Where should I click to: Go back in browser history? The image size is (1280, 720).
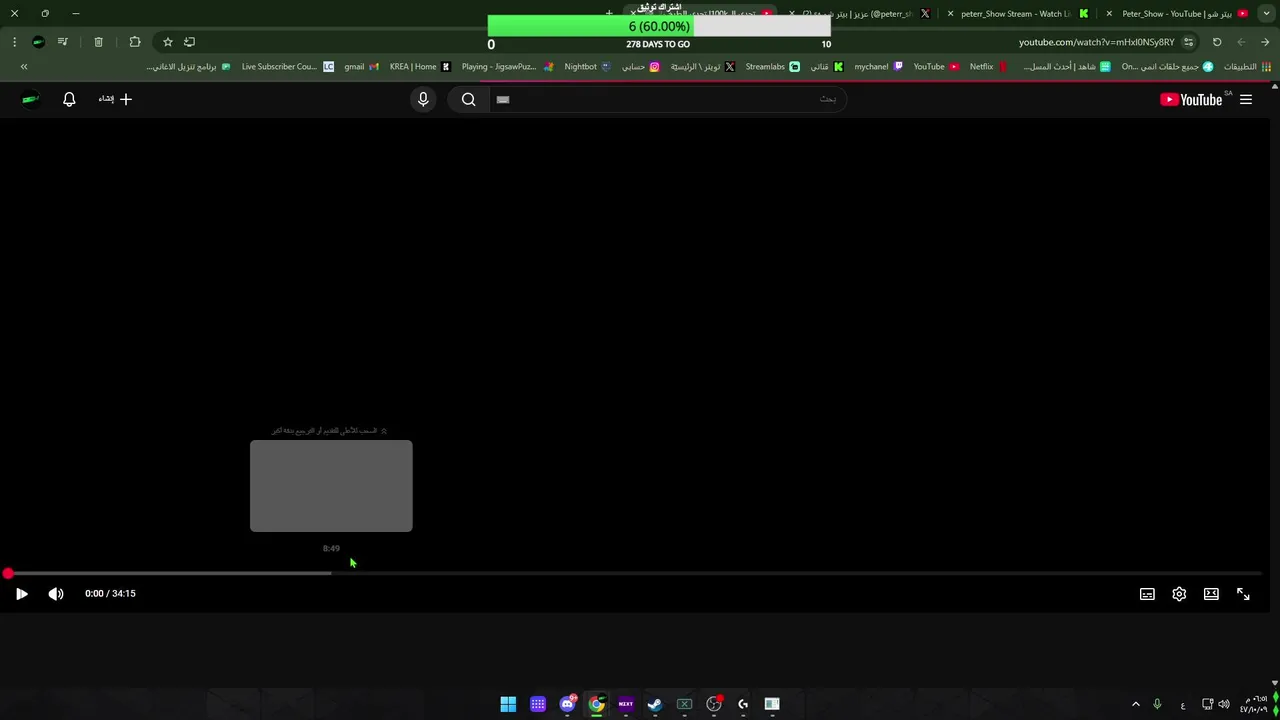tap(1265, 42)
